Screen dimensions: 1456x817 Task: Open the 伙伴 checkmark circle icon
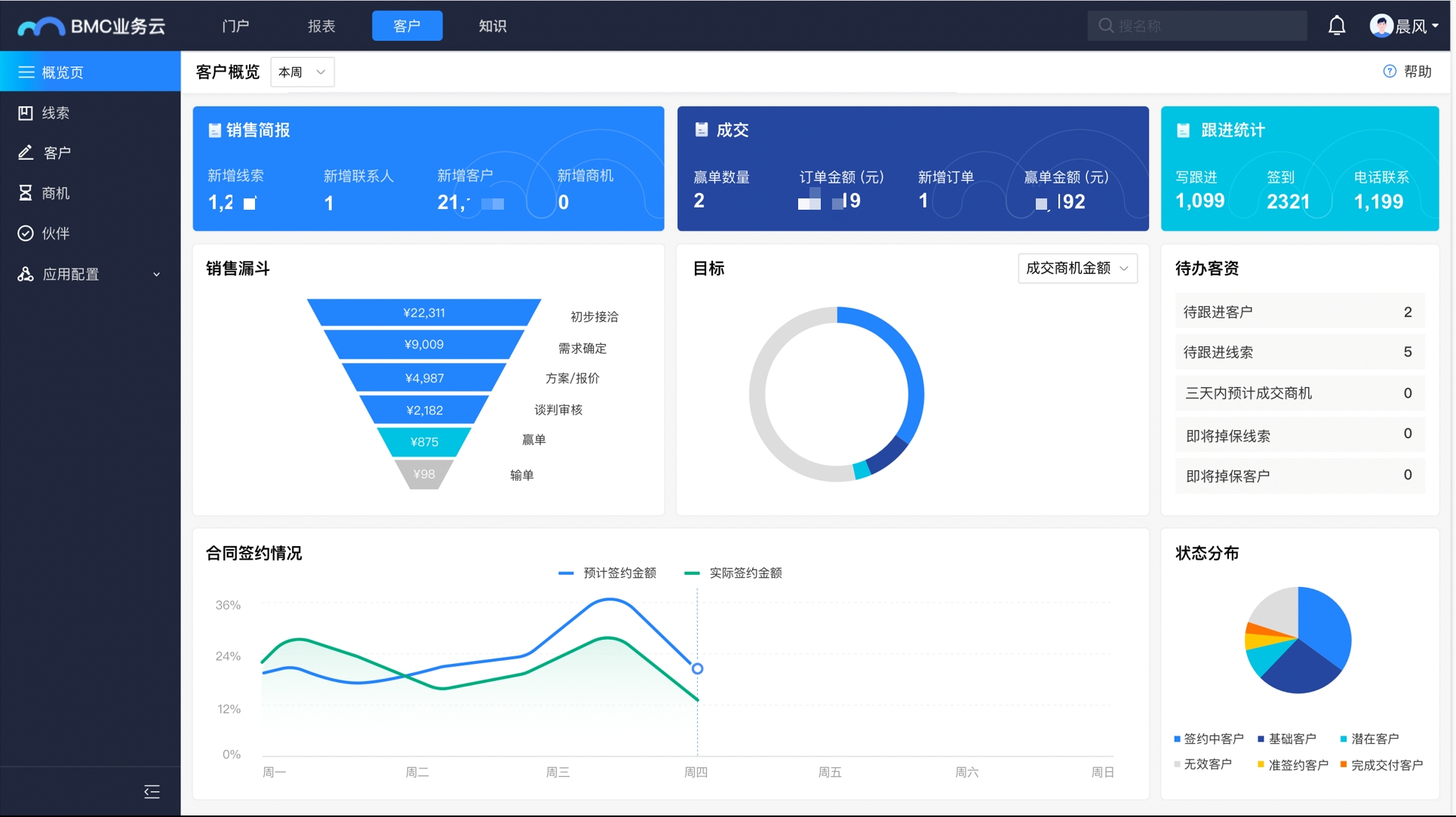click(26, 233)
